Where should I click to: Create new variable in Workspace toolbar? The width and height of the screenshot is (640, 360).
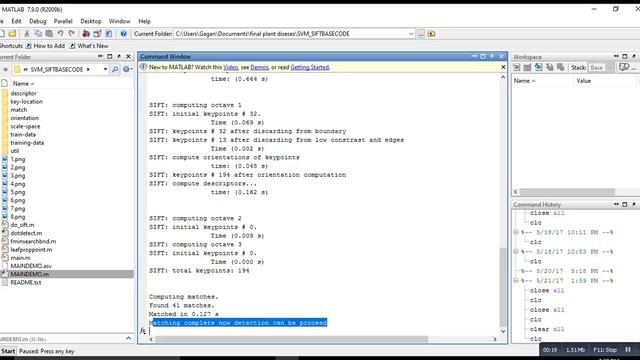point(517,67)
